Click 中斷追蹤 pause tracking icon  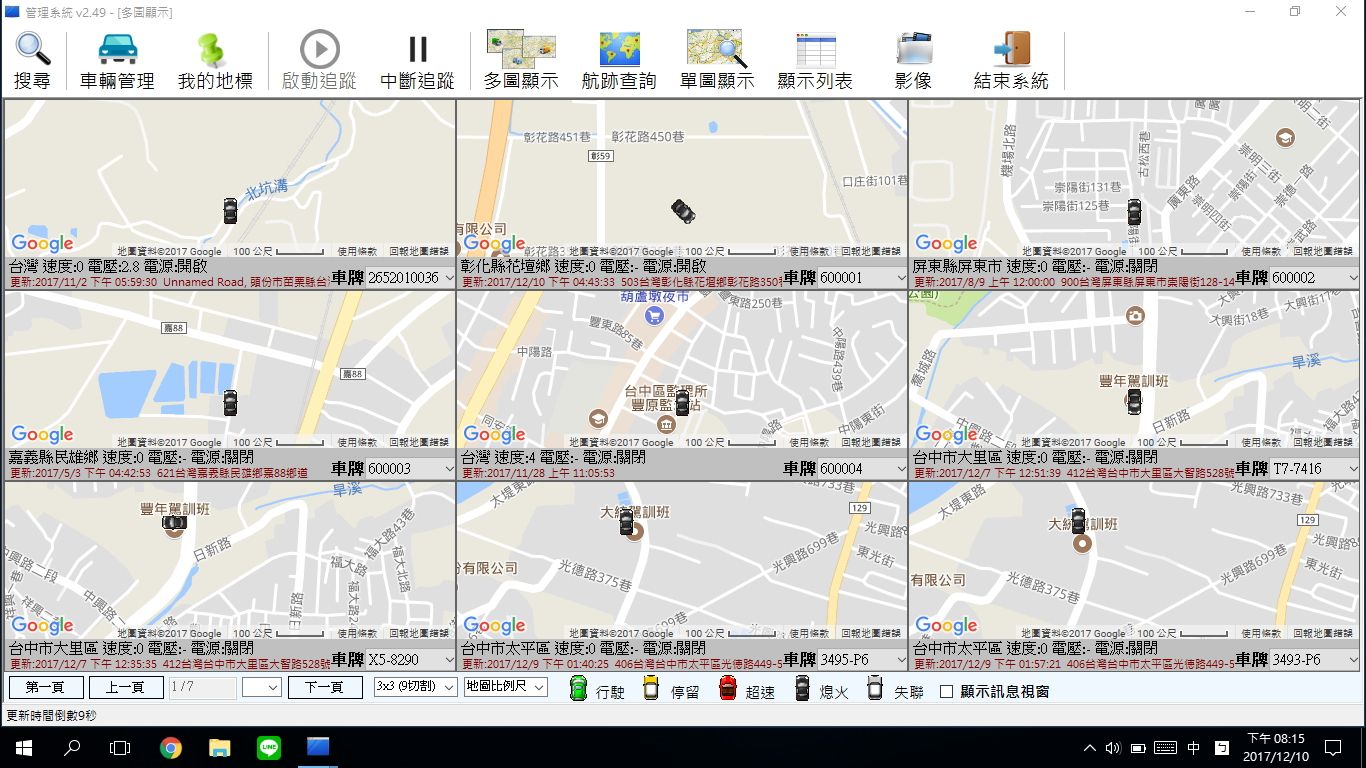click(417, 50)
